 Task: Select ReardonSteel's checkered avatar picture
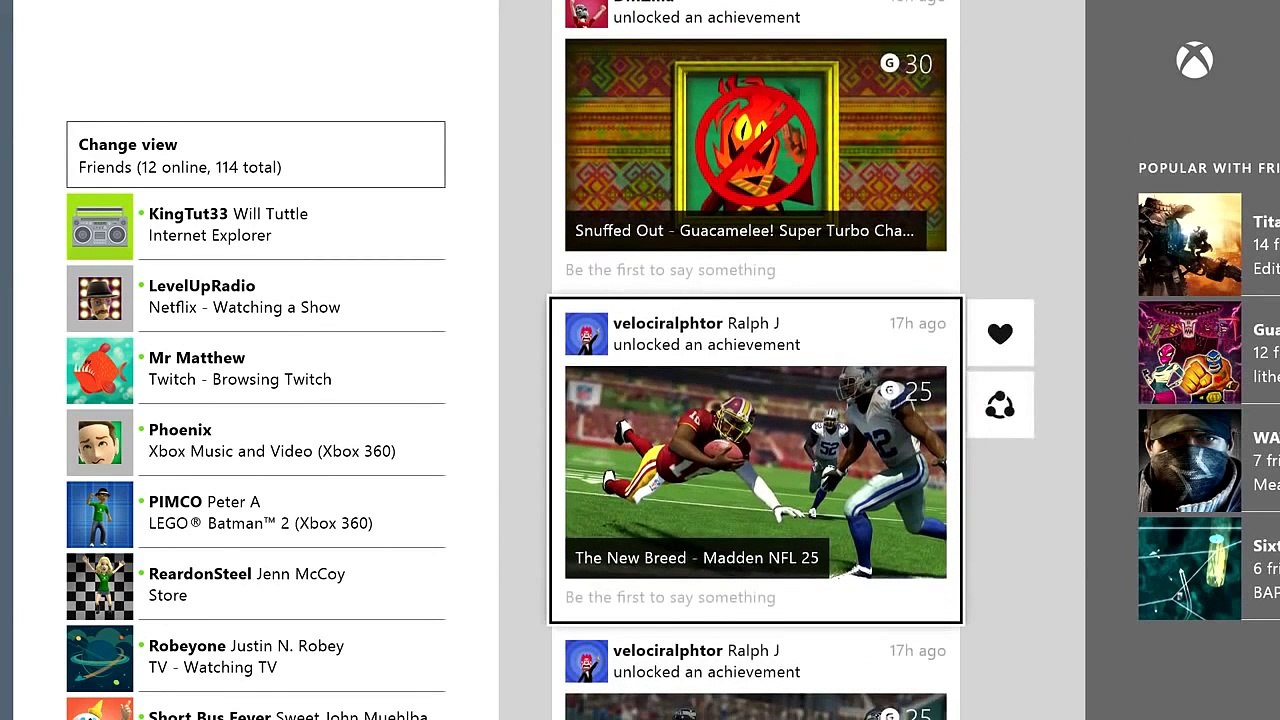[x=100, y=587]
